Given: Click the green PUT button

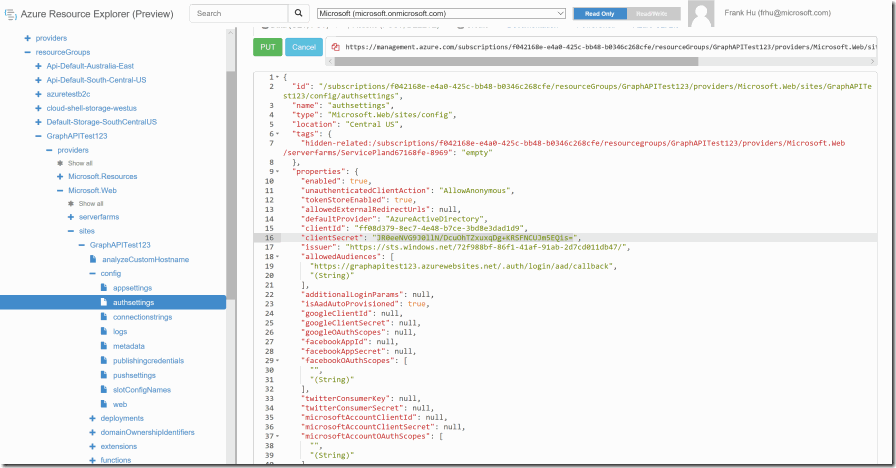Looking at the screenshot, I should coord(267,47).
